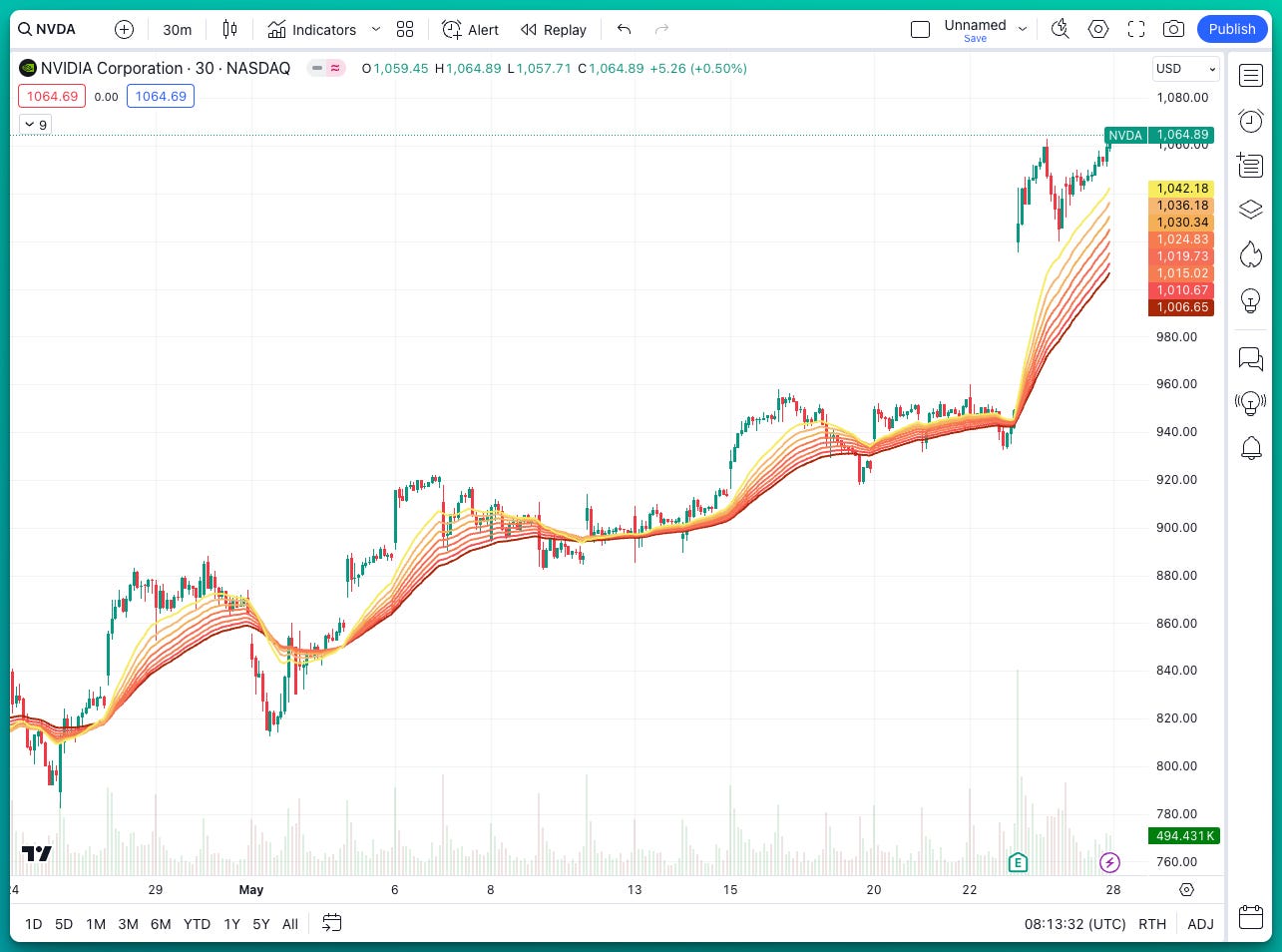Open the manage layouts chevron
Screen dimensions: 1282x952
(x=1022, y=29)
